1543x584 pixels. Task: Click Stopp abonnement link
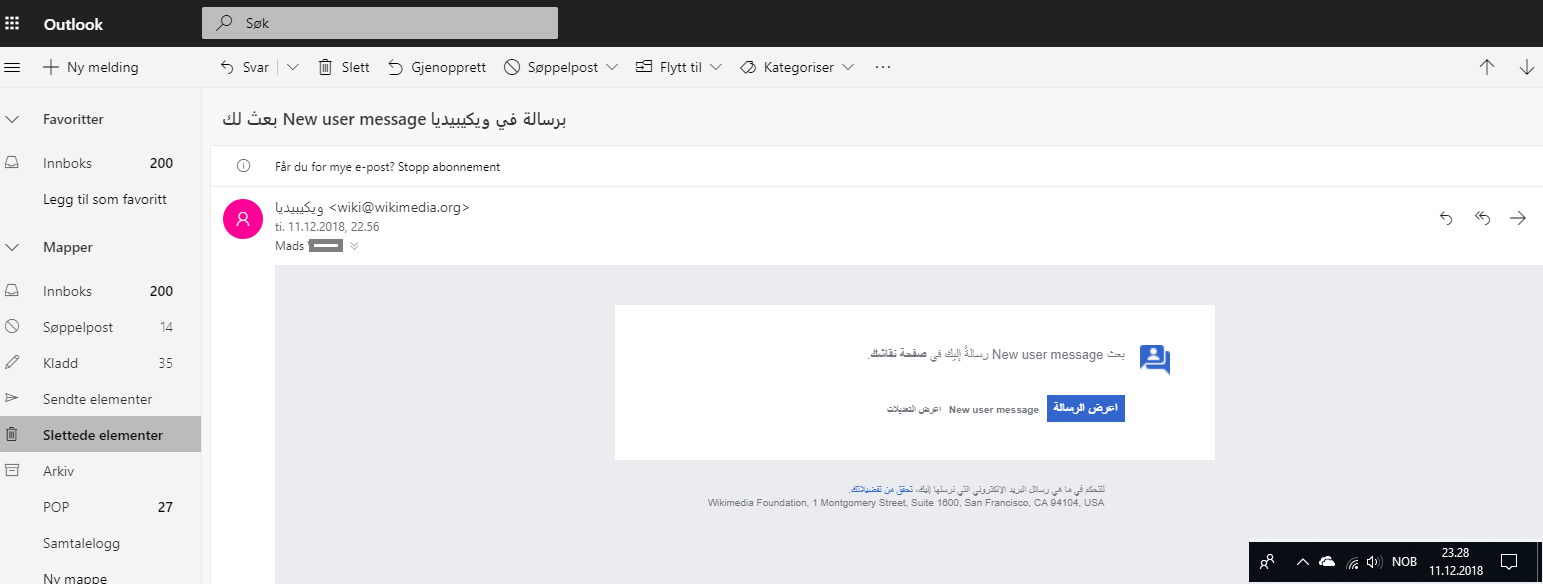[x=449, y=167]
